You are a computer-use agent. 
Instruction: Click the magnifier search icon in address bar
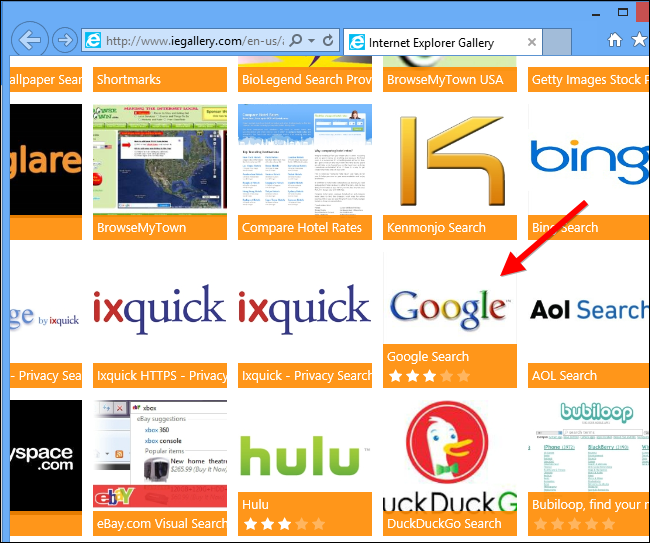click(x=296, y=40)
